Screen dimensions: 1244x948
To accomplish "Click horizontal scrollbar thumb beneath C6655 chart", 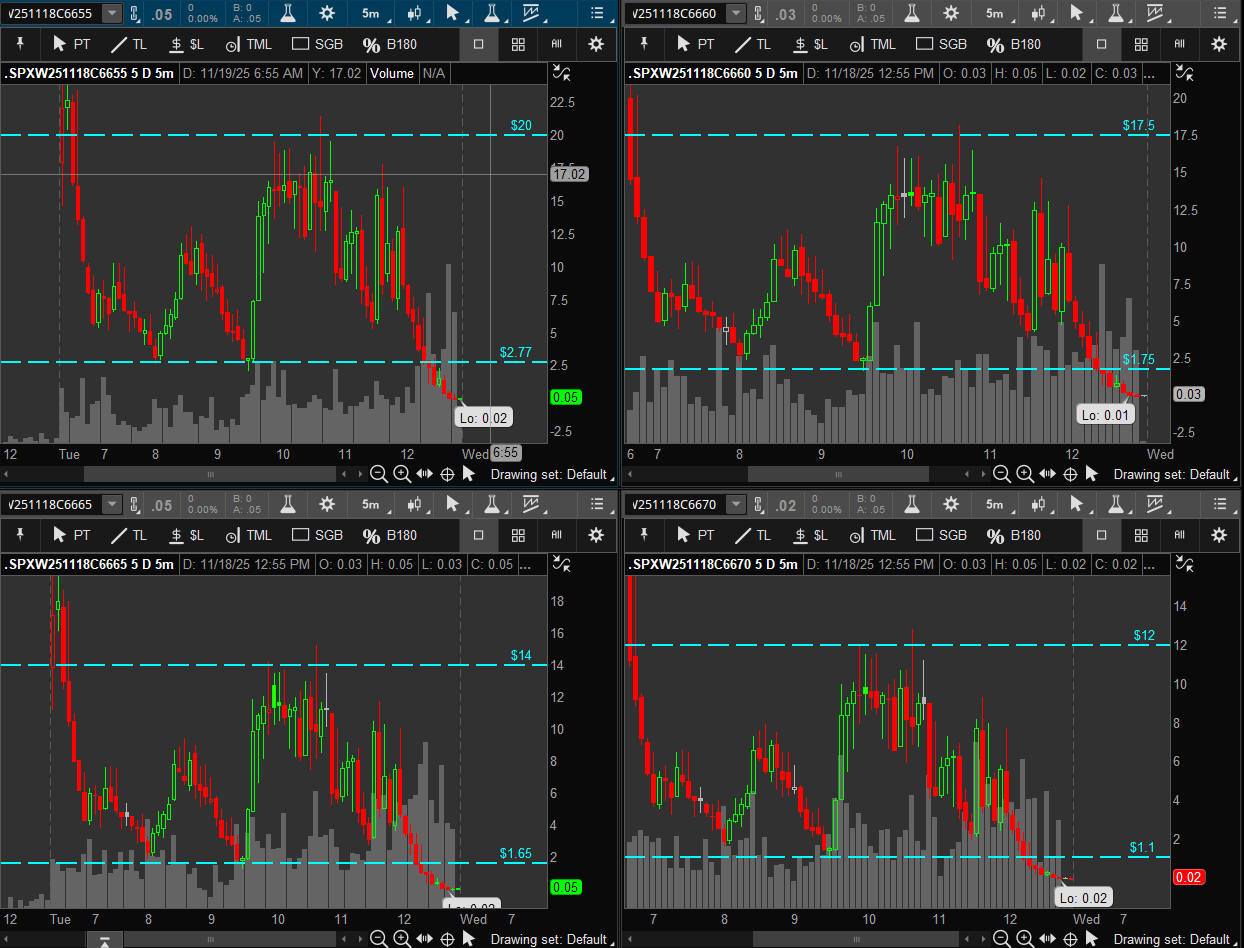I will point(210,474).
